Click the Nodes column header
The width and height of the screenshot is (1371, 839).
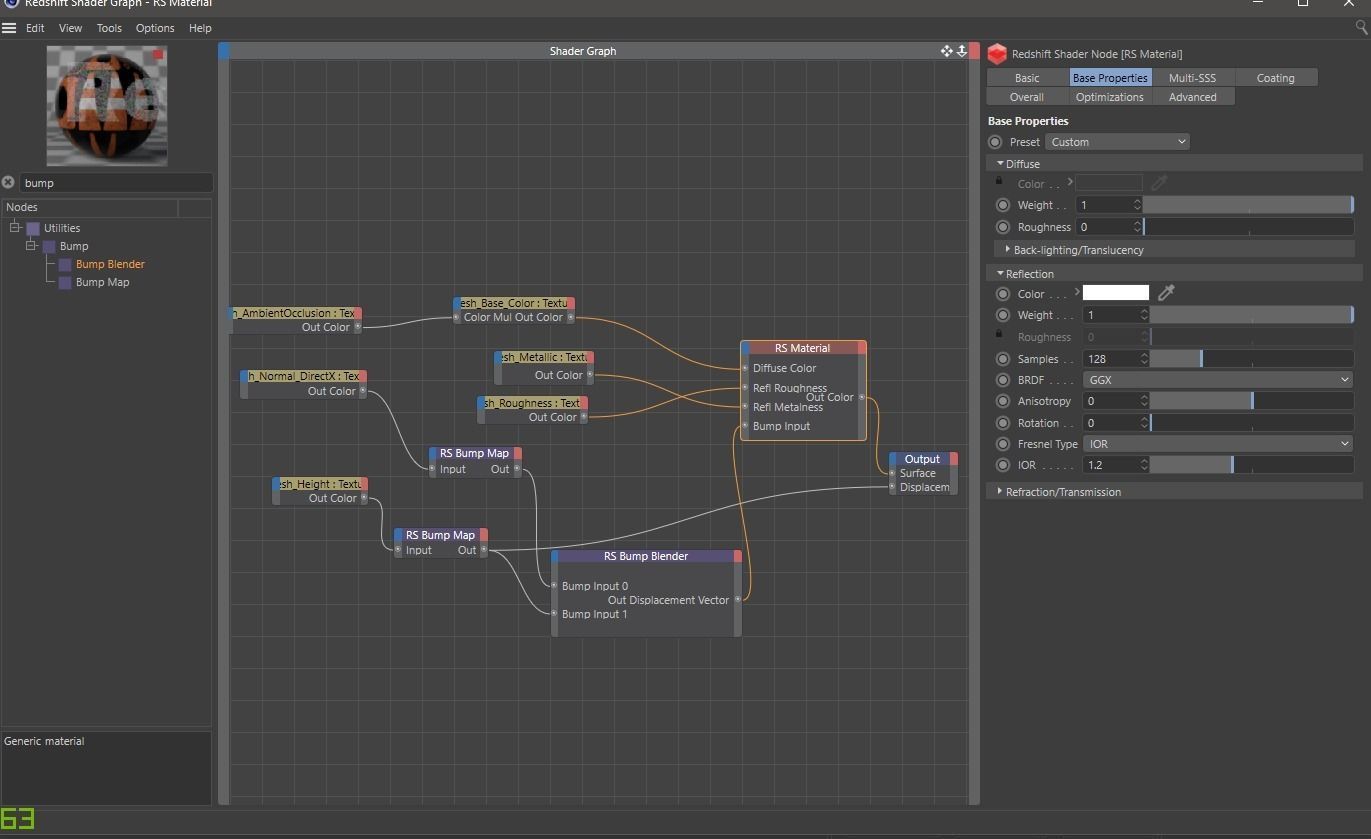tap(90, 207)
